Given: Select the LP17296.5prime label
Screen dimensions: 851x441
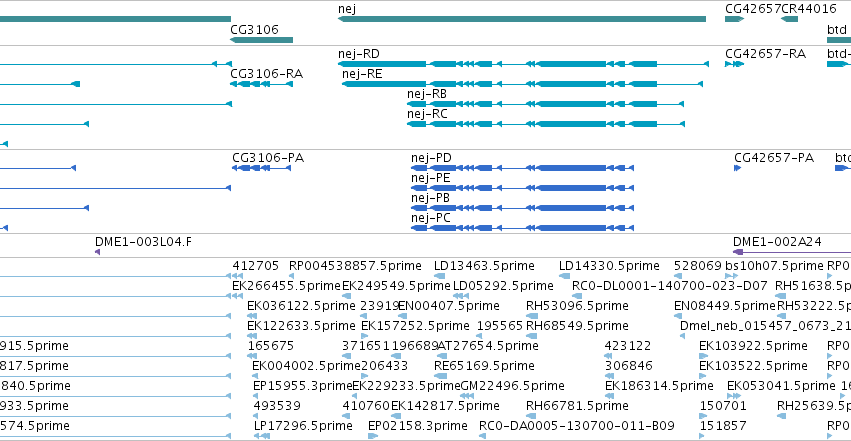Looking at the screenshot, I should pos(303,426).
